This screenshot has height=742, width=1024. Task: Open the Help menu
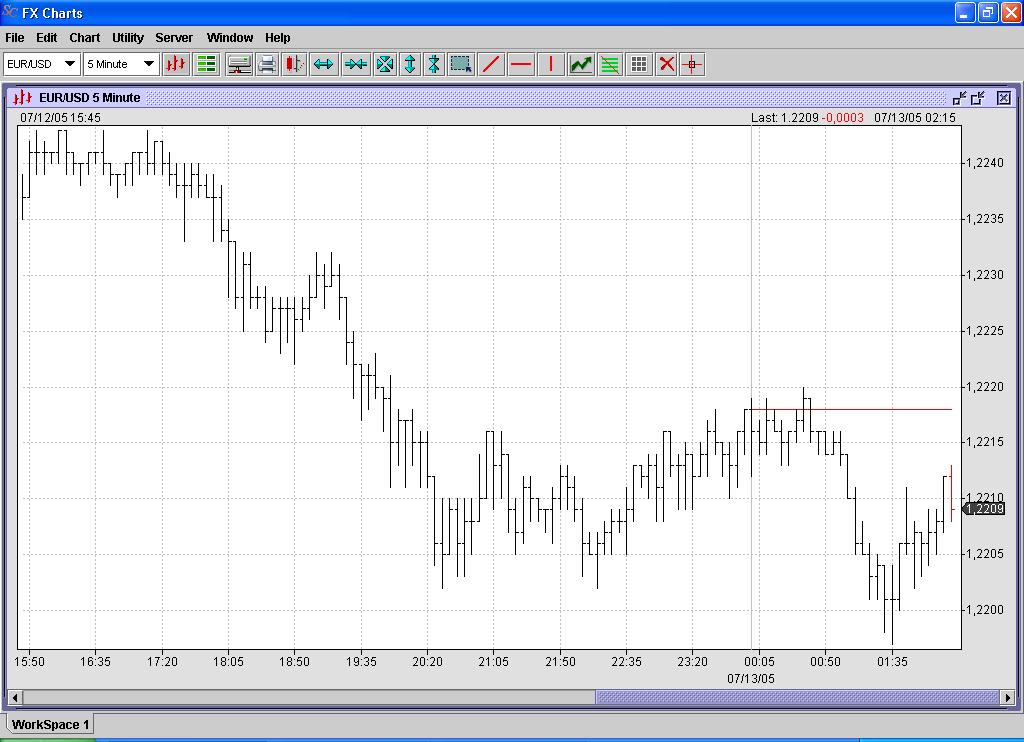tap(278, 38)
